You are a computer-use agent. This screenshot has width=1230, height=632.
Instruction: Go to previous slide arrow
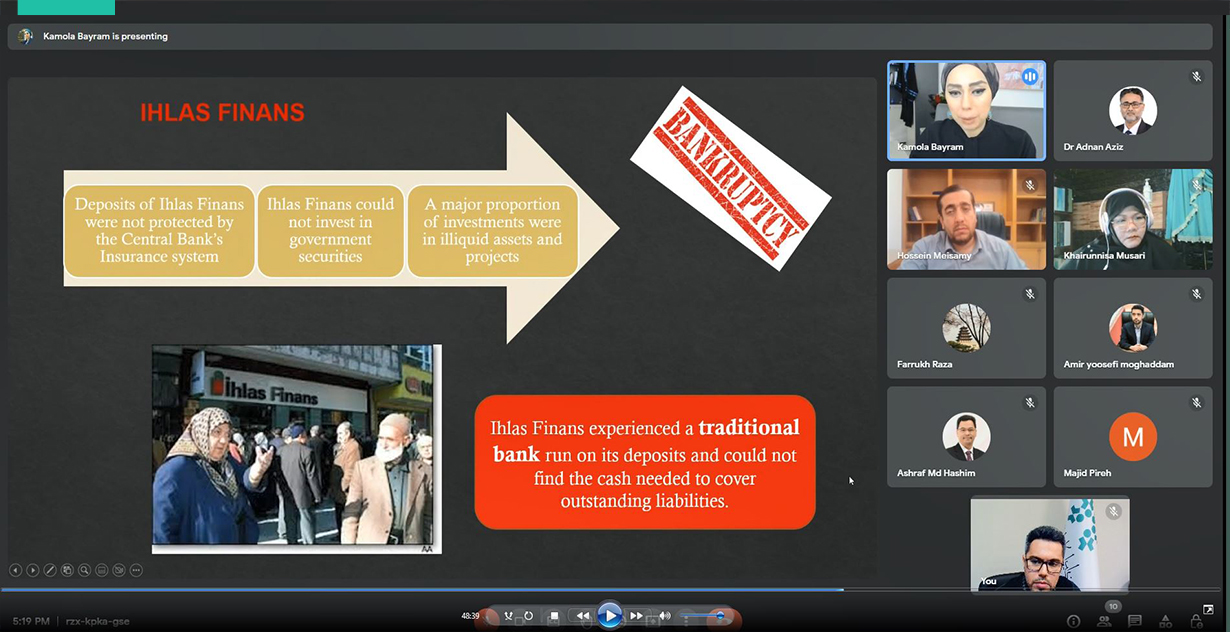click(x=15, y=570)
